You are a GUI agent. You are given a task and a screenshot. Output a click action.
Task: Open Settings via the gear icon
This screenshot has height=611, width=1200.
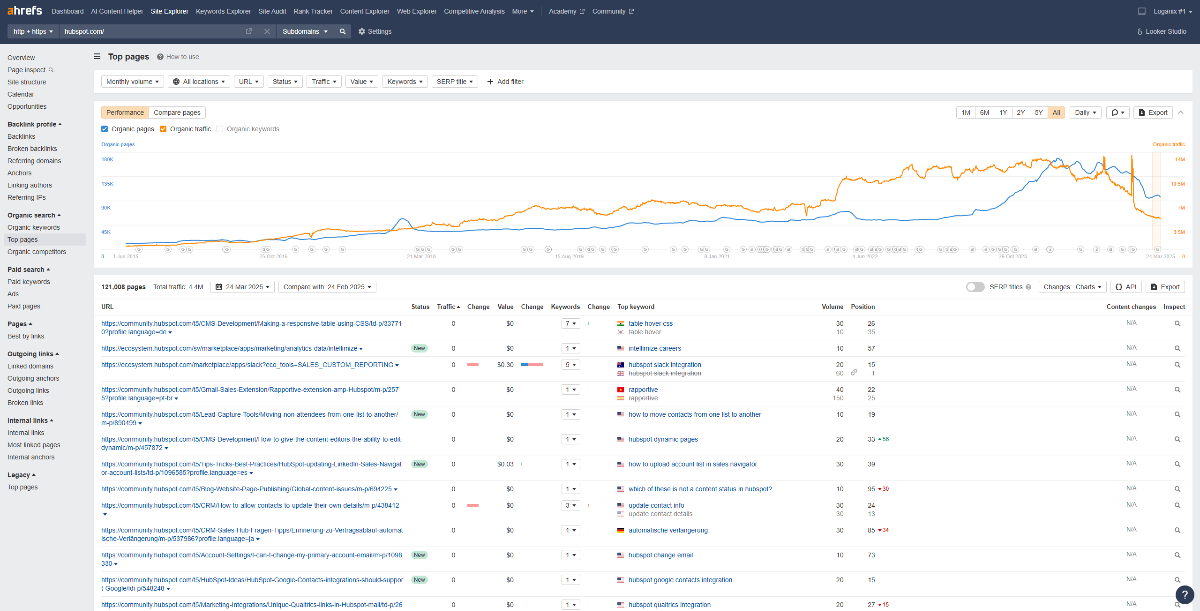click(376, 31)
